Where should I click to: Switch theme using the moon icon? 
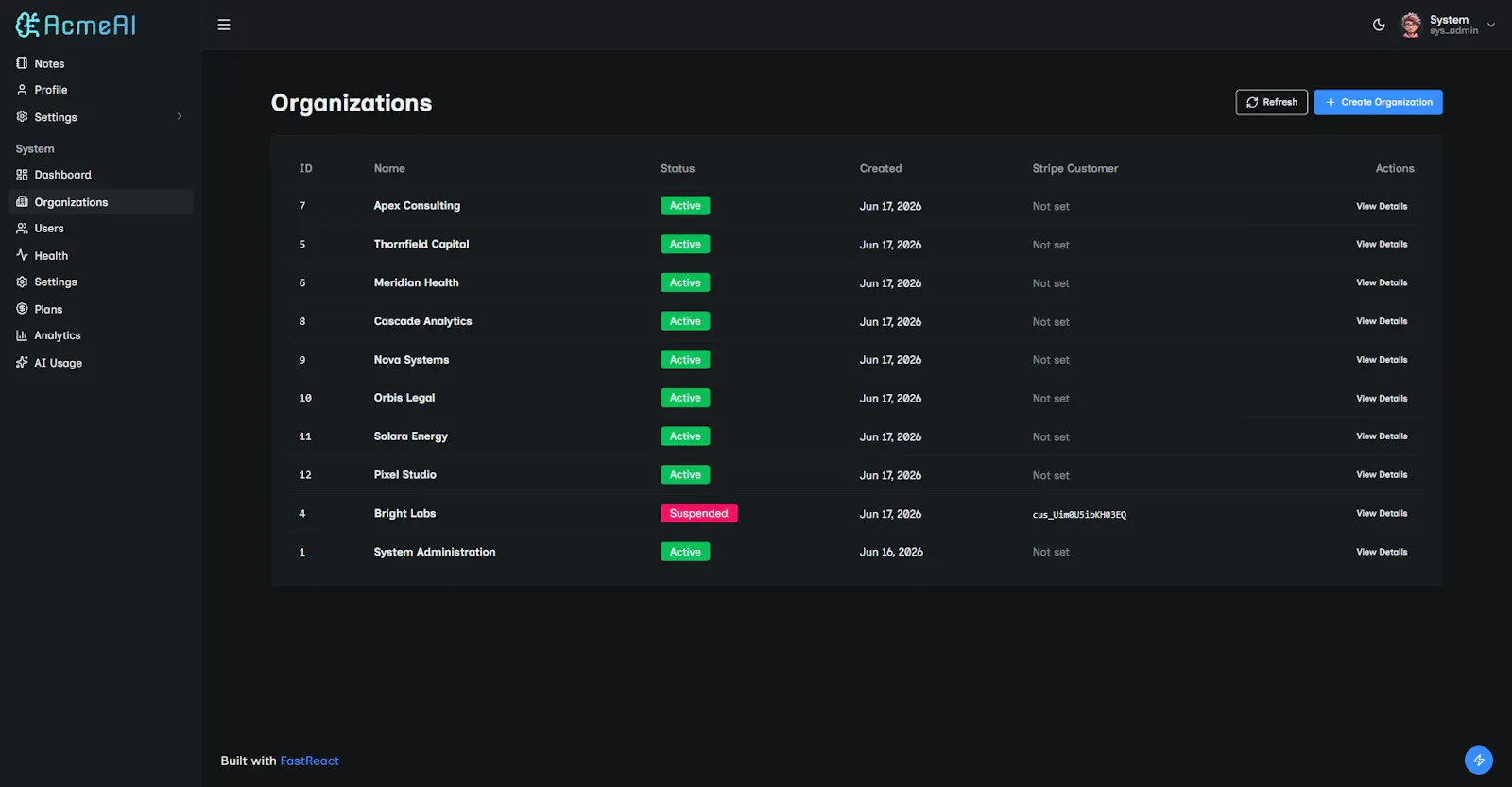pos(1379,25)
